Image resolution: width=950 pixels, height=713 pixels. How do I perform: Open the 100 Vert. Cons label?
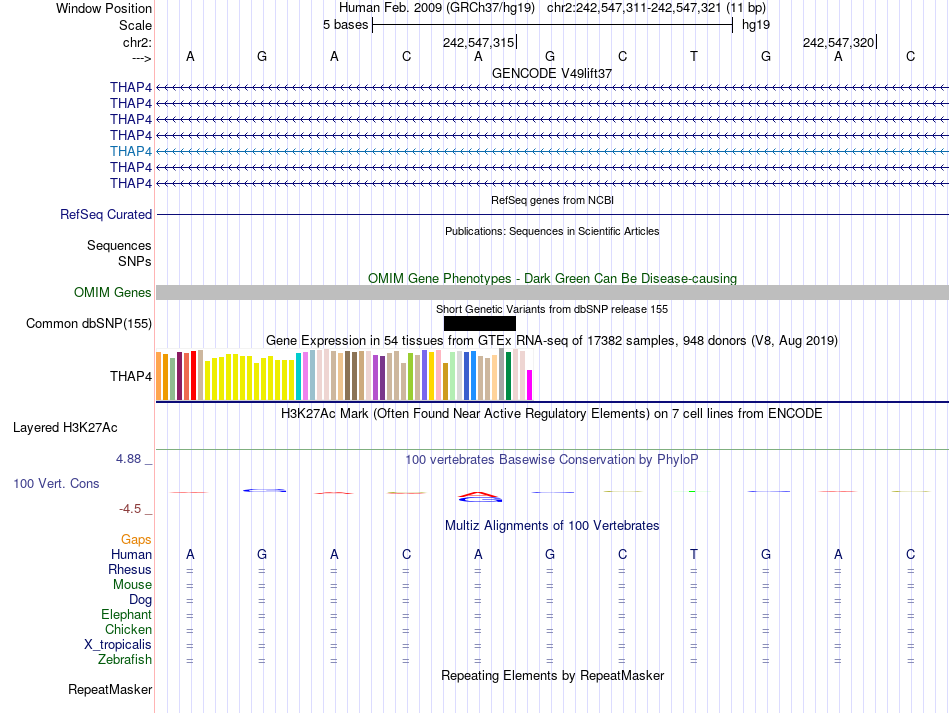click(x=56, y=483)
